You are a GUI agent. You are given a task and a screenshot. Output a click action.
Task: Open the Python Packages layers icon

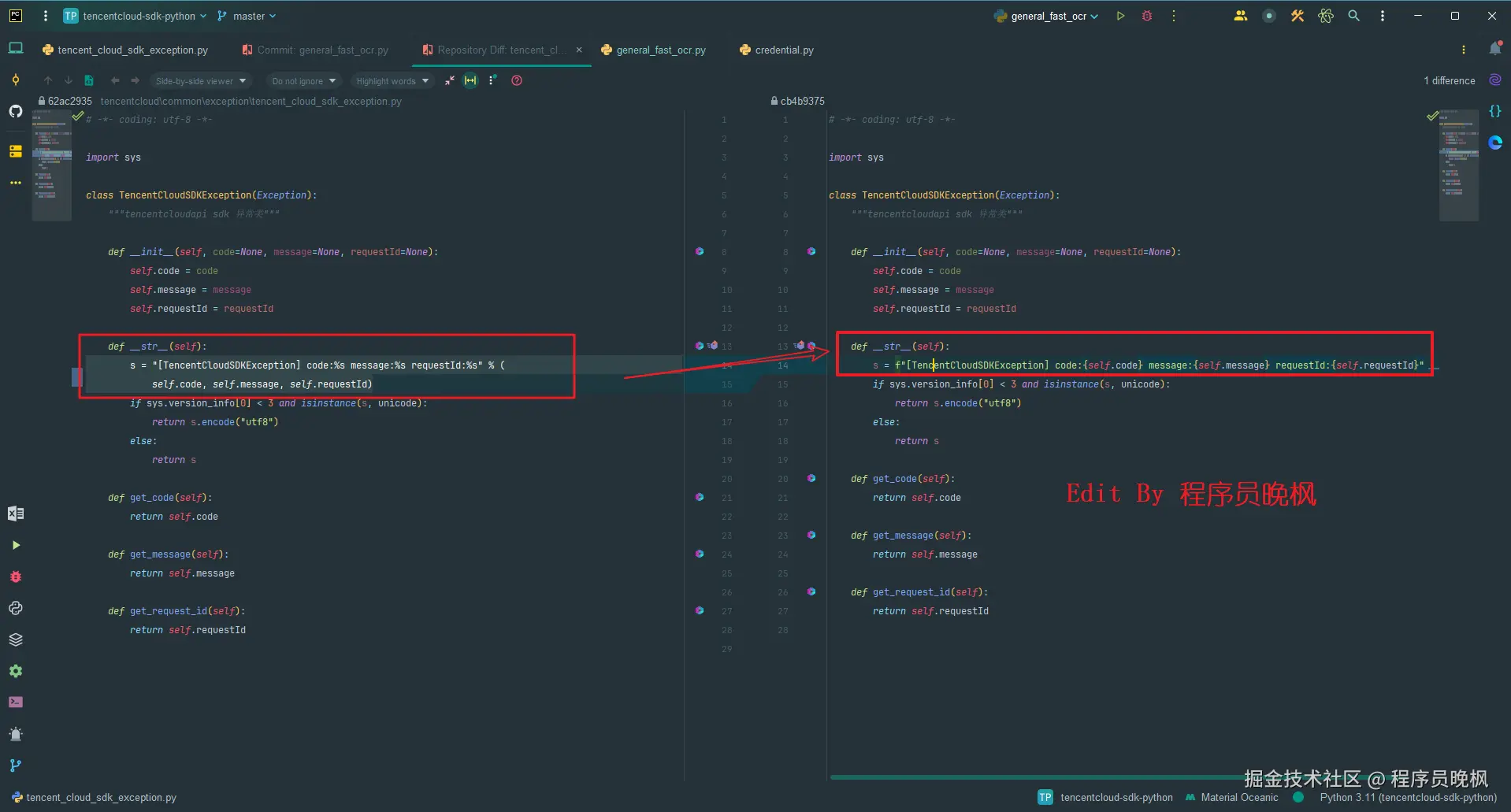(16, 640)
